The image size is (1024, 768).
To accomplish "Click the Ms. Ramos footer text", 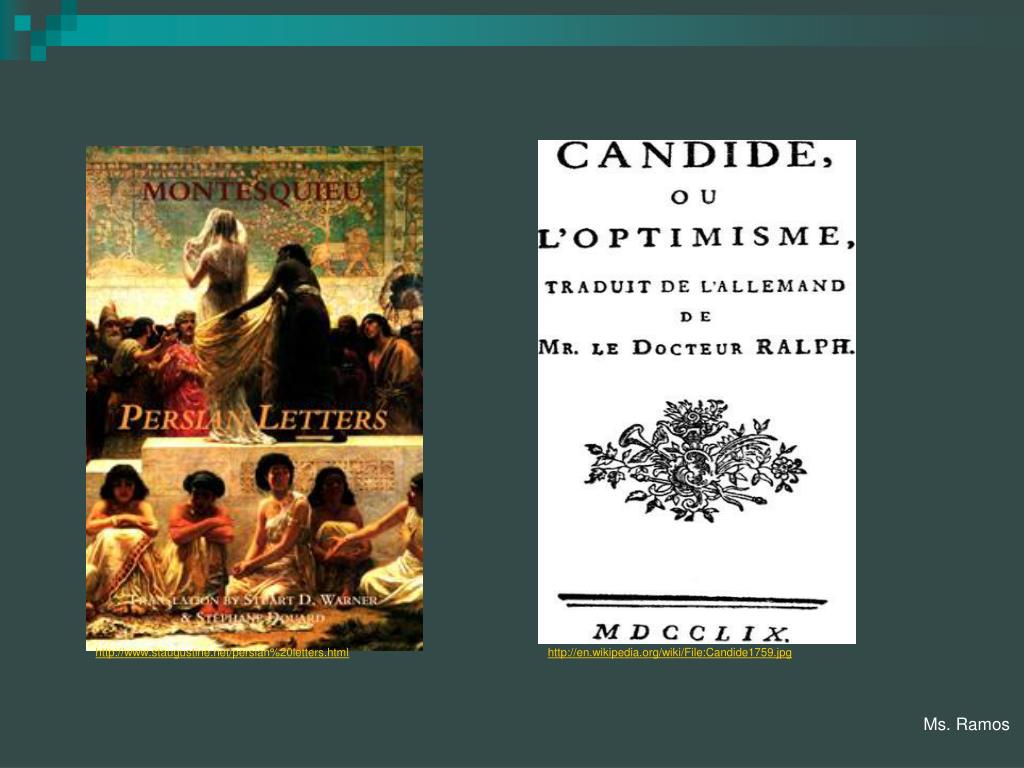I will 966,724.
